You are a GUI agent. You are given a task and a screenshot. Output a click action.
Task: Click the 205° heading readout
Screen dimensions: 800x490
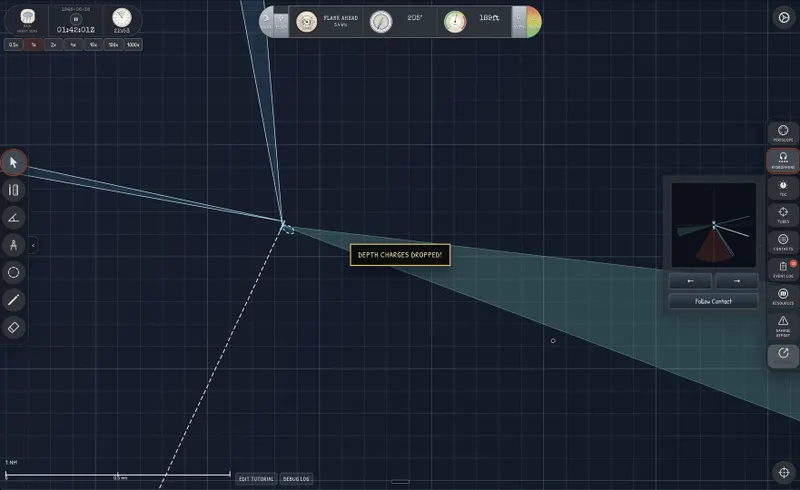tap(414, 17)
